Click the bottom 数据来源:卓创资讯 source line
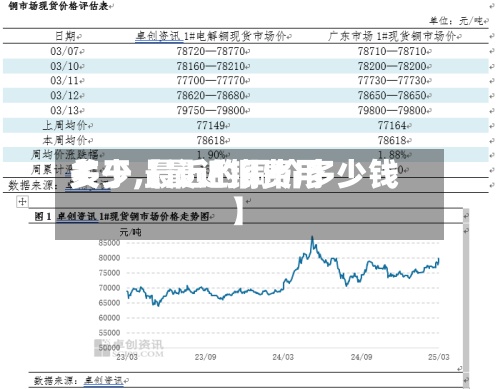Screen dimensions: 500x389 (79, 380)
